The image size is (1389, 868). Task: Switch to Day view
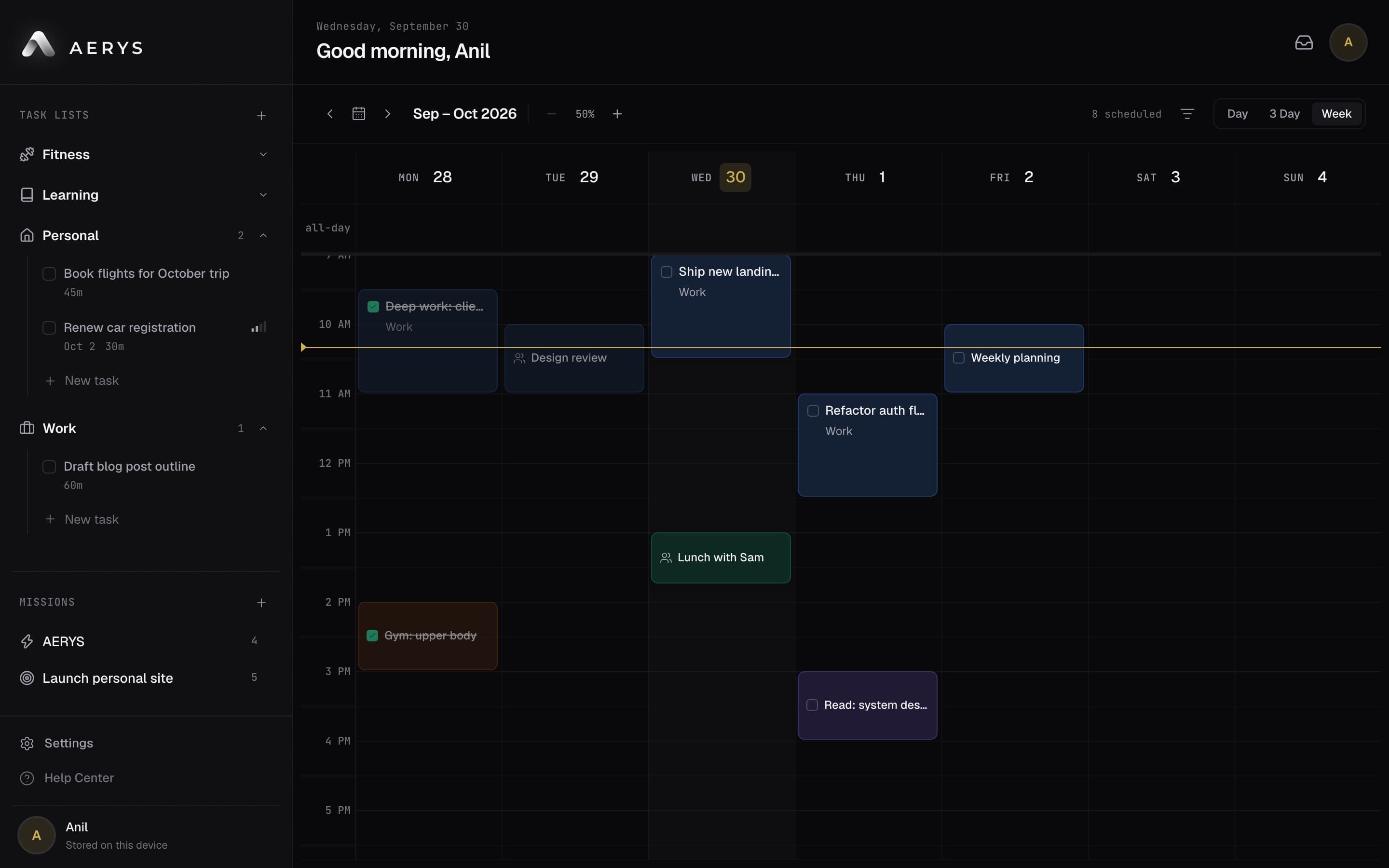1238,114
